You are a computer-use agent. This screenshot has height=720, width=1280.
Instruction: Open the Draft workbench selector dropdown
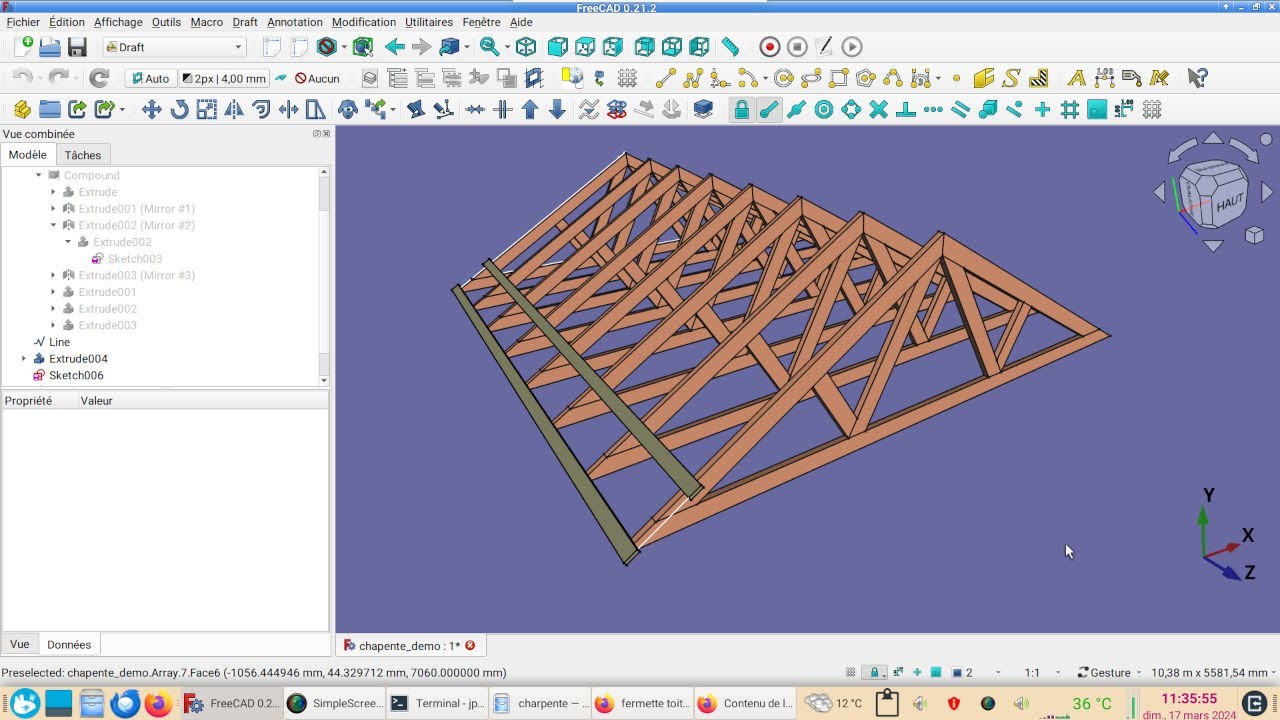pyautogui.click(x=174, y=47)
